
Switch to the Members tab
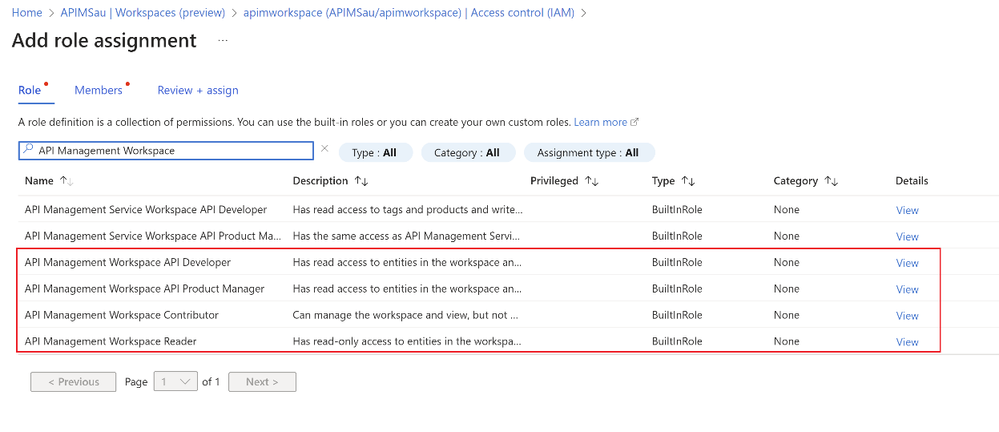click(x=98, y=90)
